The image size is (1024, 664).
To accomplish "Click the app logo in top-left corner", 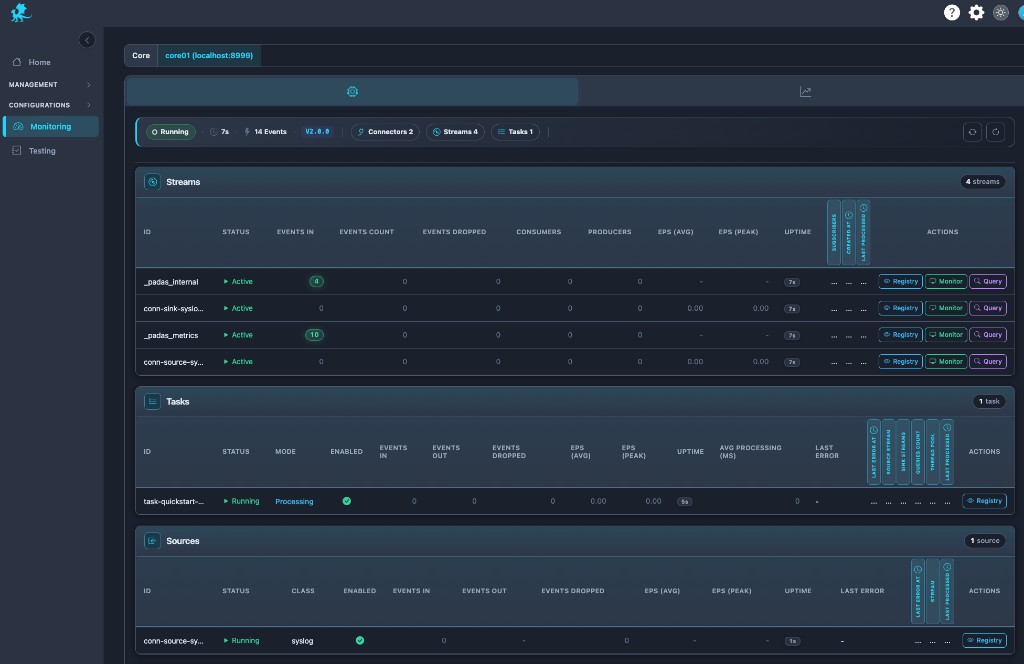I will 21,12.
